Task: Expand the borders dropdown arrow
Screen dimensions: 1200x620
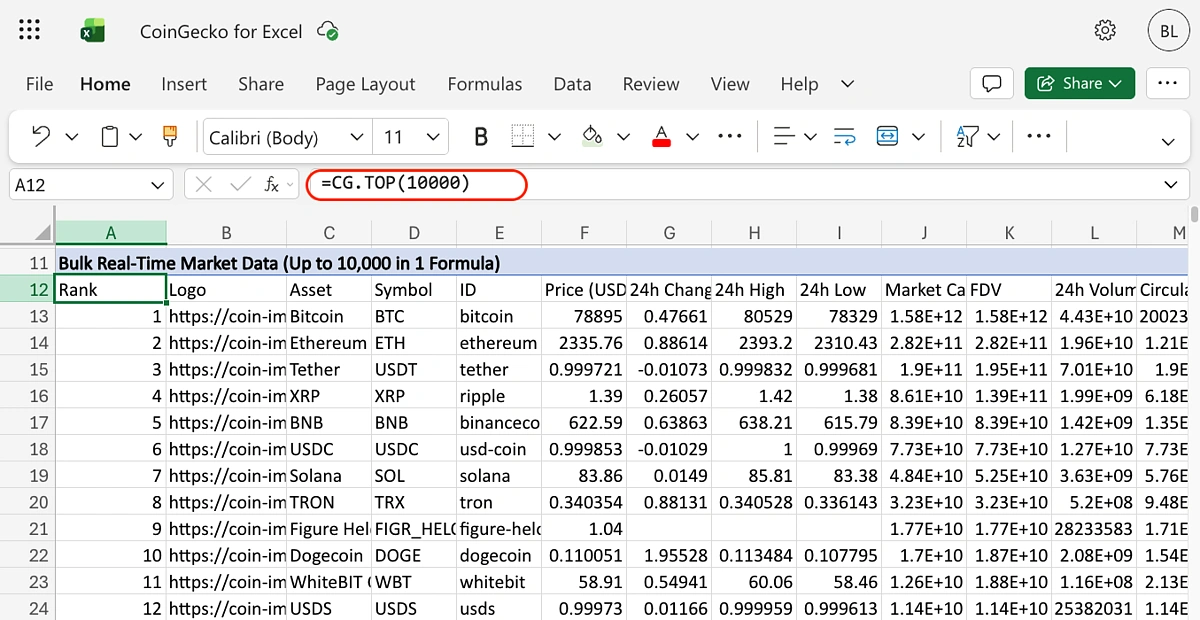Action: 554,137
